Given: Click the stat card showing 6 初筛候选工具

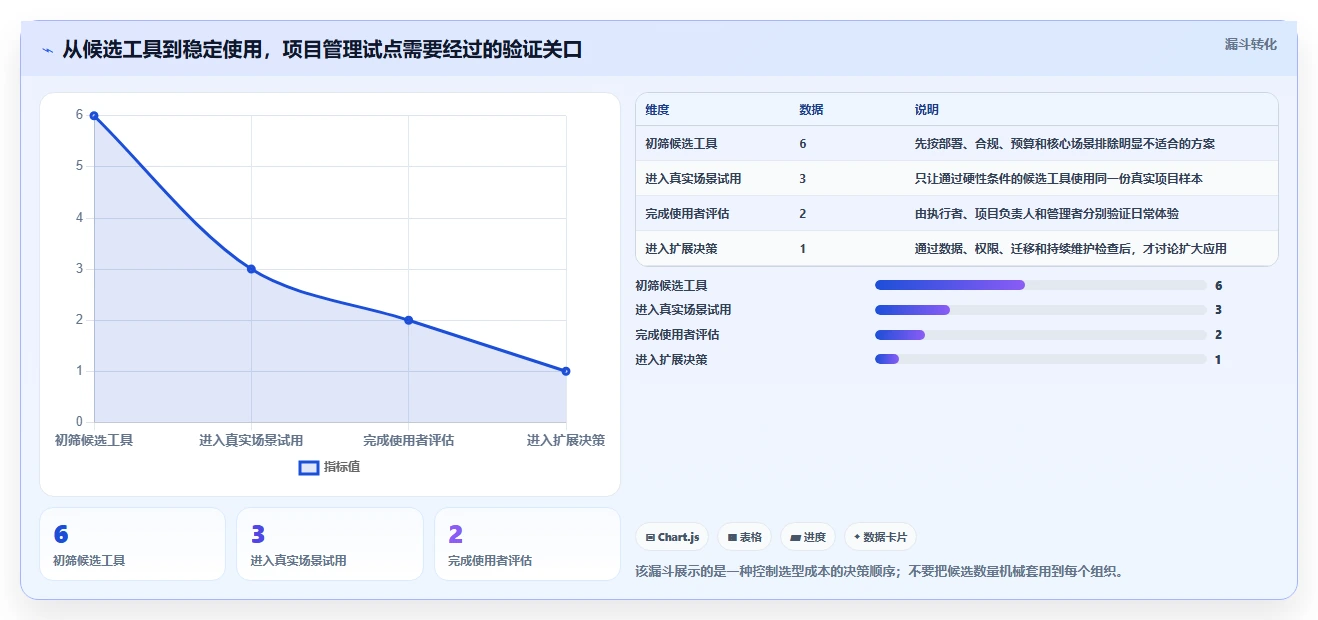Looking at the screenshot, I should click(x=133, y=544).
